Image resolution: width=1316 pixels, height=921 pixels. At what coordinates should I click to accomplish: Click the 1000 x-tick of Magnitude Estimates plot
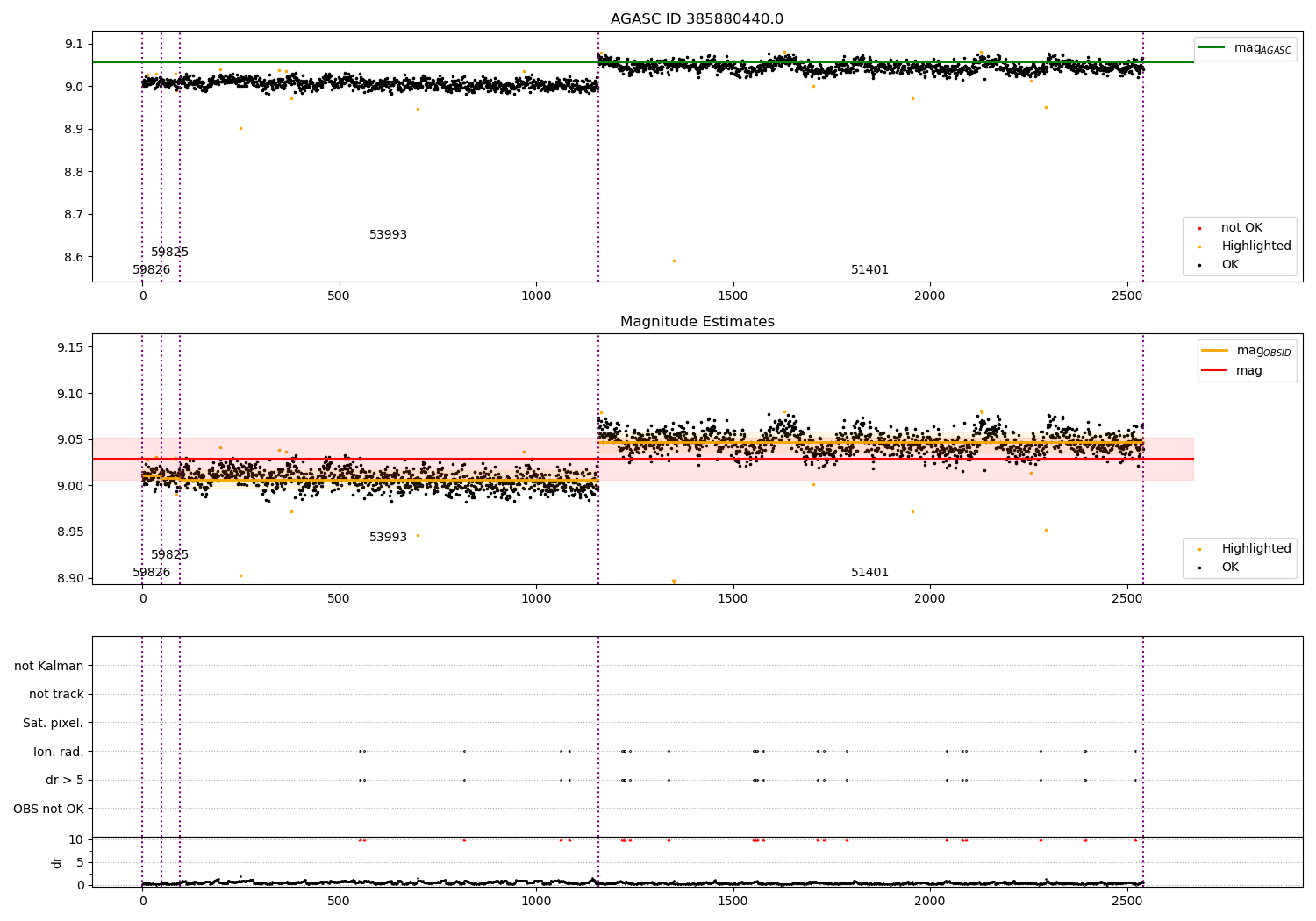(x=536, y=599)
